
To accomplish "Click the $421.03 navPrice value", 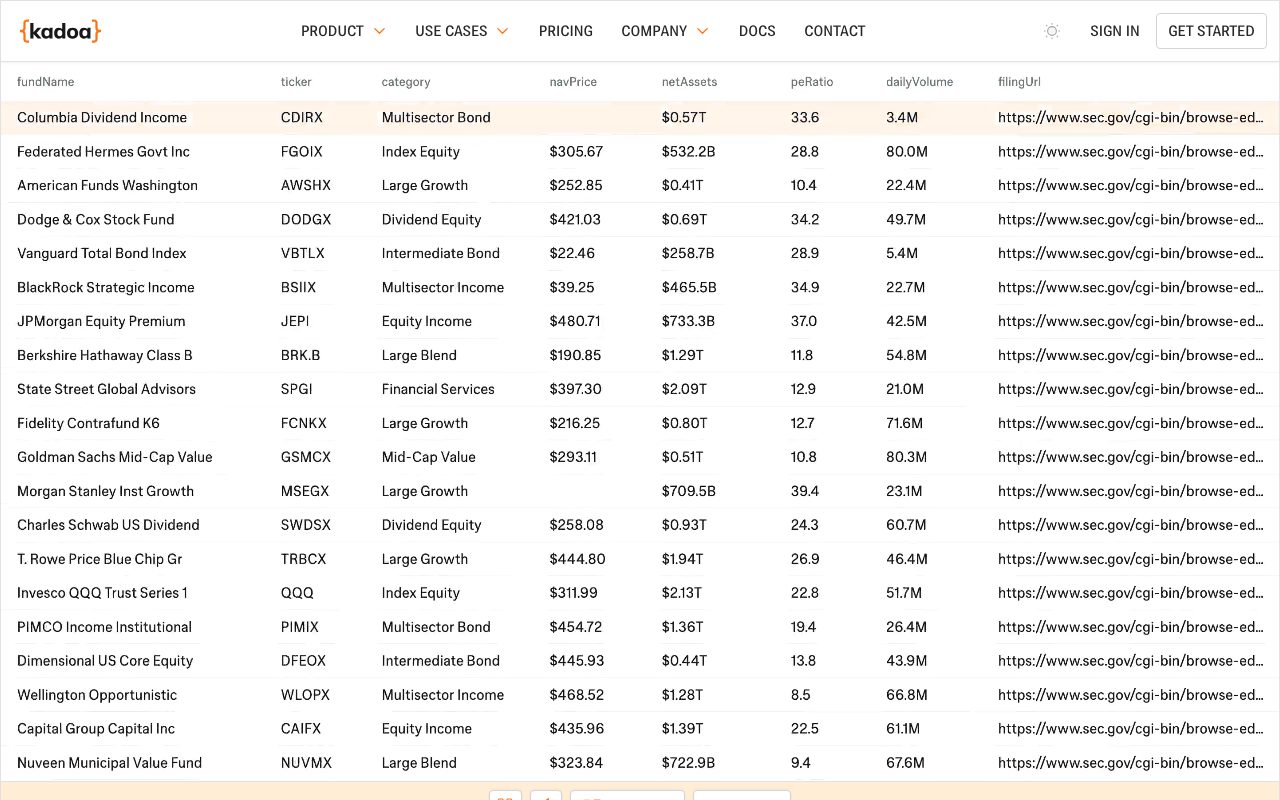I will 575,219.
